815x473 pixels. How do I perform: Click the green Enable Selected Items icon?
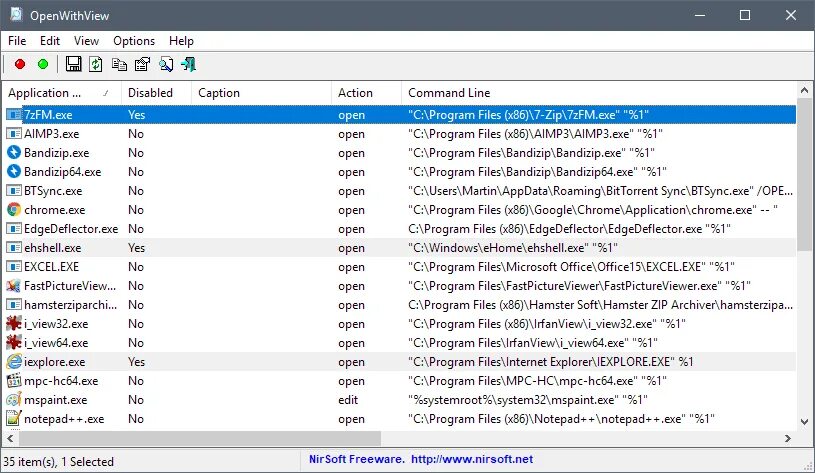point(43,64)
